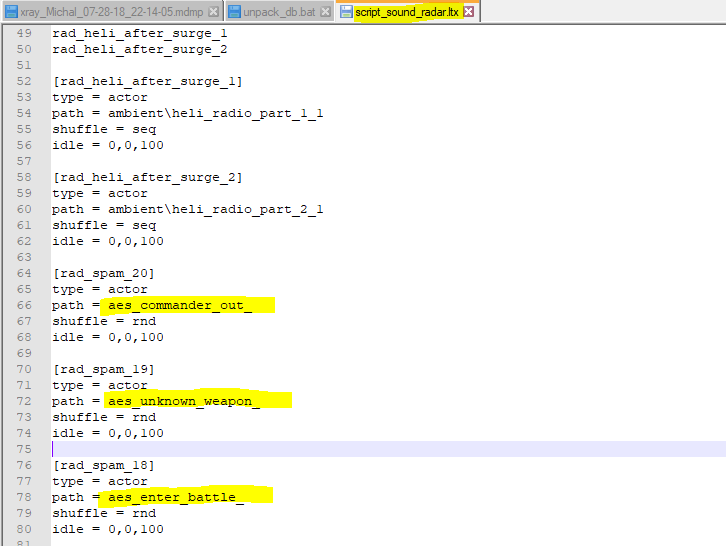Click 'rad_heli_after_surge_1' on line 49
The image size is (726, 546).
click(140, 33)
